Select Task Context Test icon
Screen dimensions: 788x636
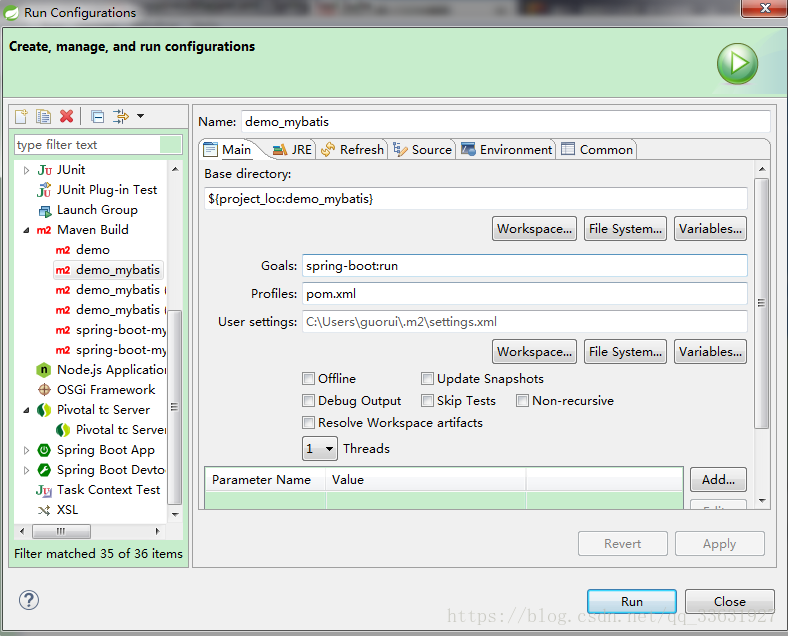click(x=44, y=490)
